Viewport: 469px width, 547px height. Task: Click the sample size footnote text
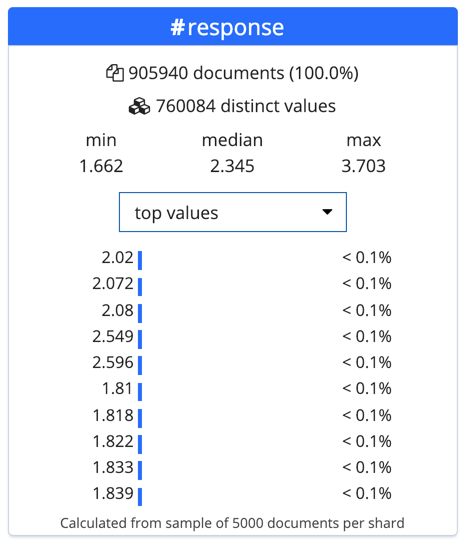pos(232,523)
